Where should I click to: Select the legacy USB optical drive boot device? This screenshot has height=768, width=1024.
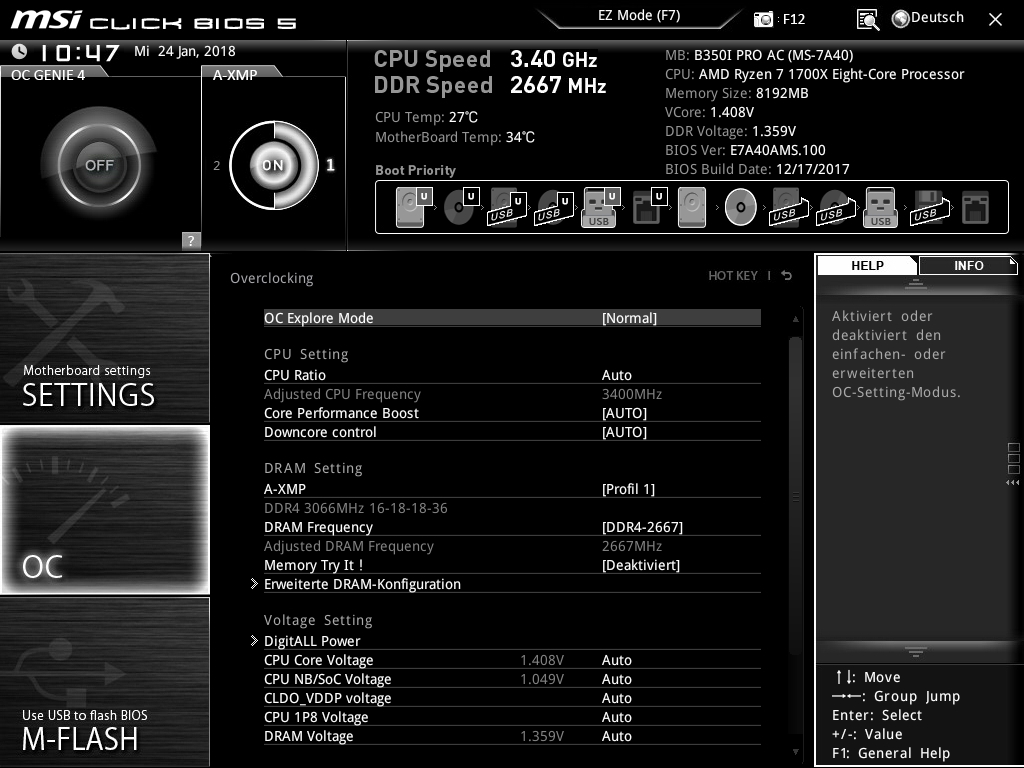836,207
